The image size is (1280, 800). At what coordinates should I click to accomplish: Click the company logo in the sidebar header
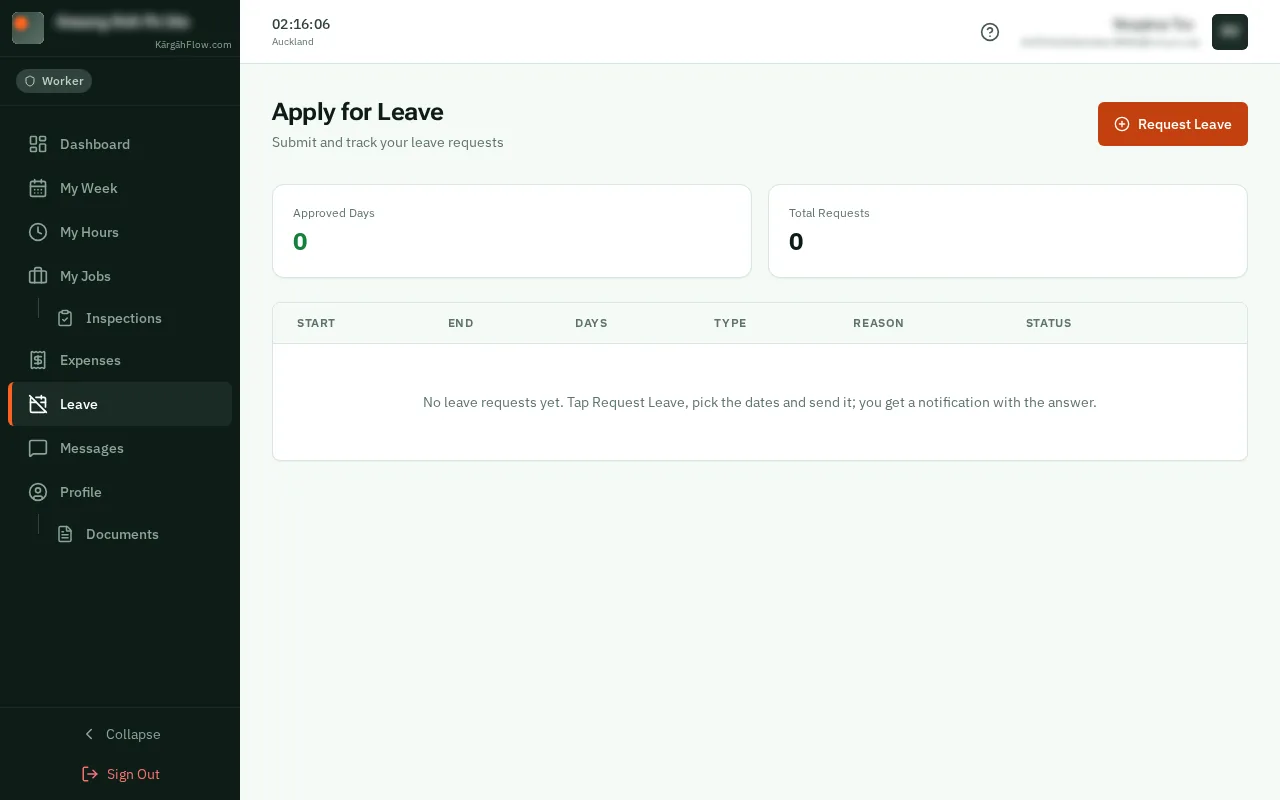tap(28, 28)
